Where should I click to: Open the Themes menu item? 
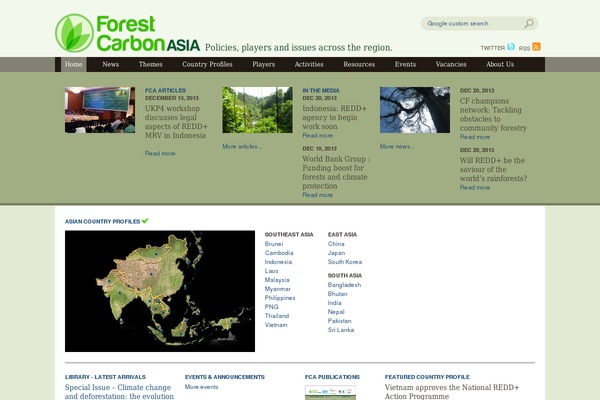150,64
